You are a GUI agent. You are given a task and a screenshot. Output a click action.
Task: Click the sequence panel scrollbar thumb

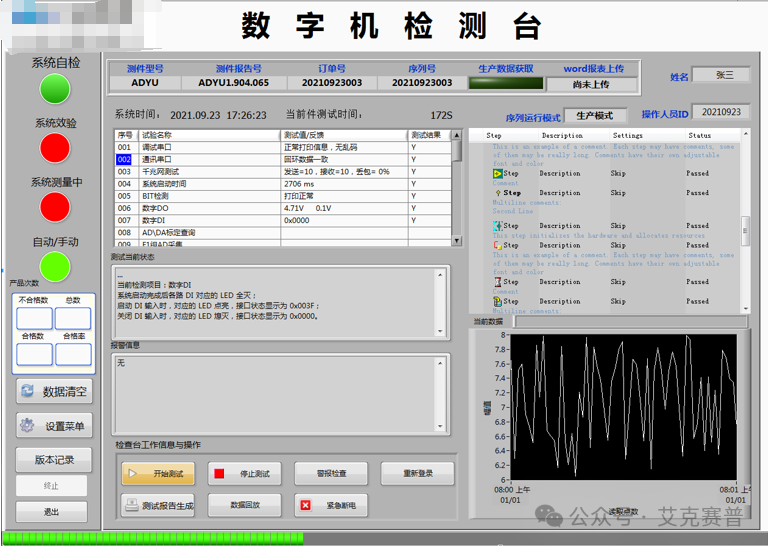point(745,231)
